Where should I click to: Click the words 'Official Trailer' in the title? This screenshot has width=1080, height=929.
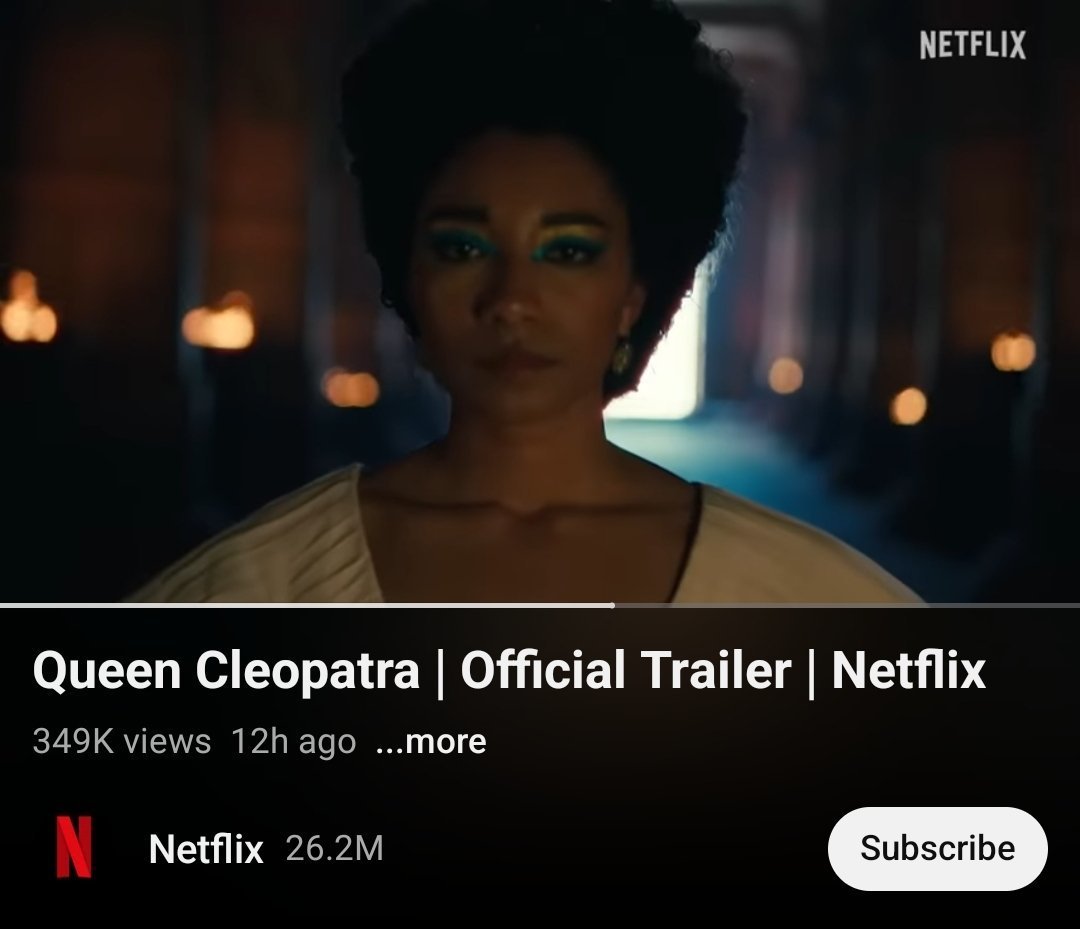pos(625,669)
